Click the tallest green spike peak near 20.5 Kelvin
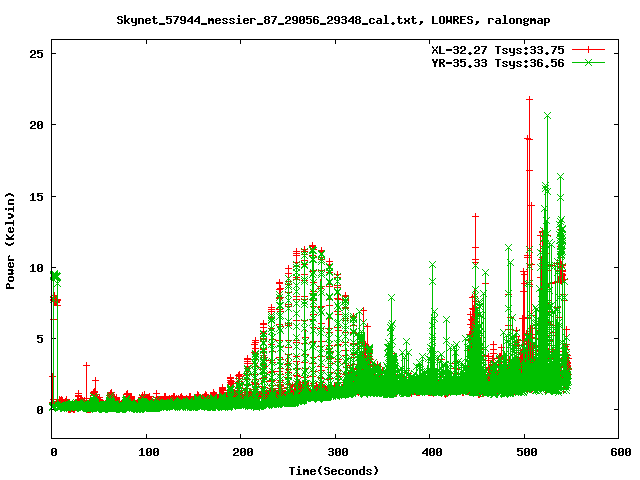The height and width of the screenshot is (480, 640). point(547,116)
